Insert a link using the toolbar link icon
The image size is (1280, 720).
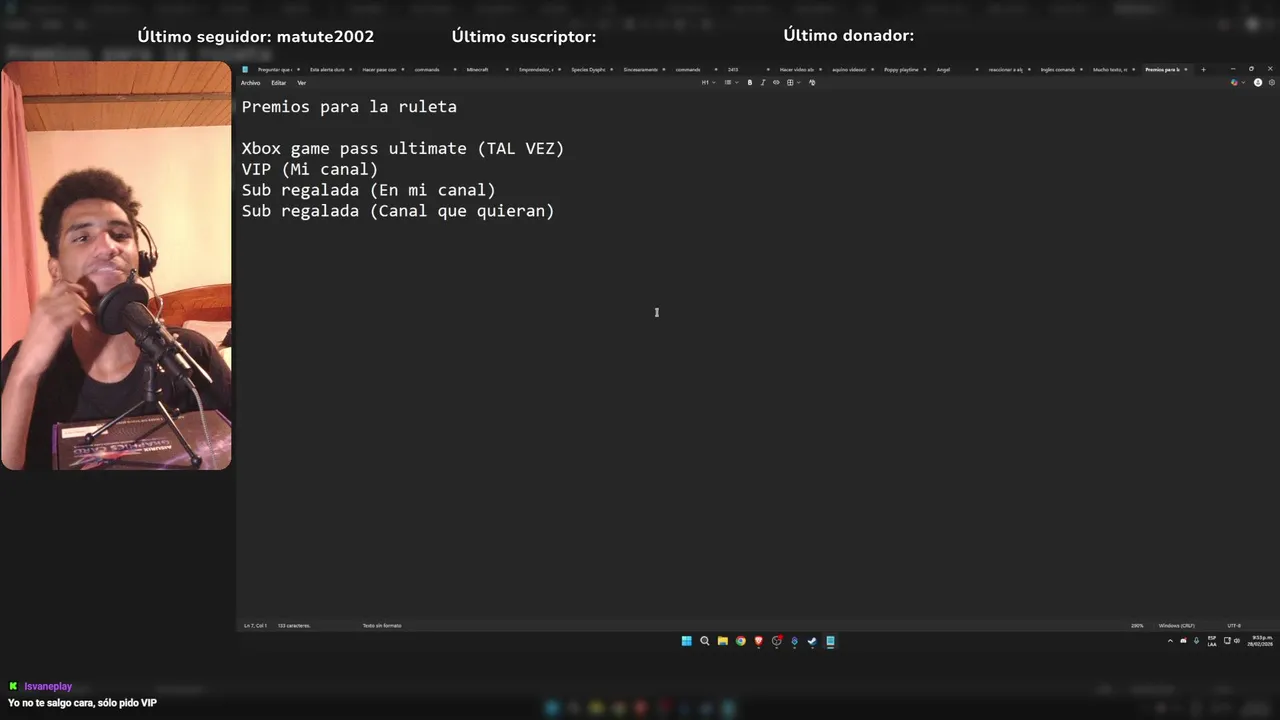776,83
